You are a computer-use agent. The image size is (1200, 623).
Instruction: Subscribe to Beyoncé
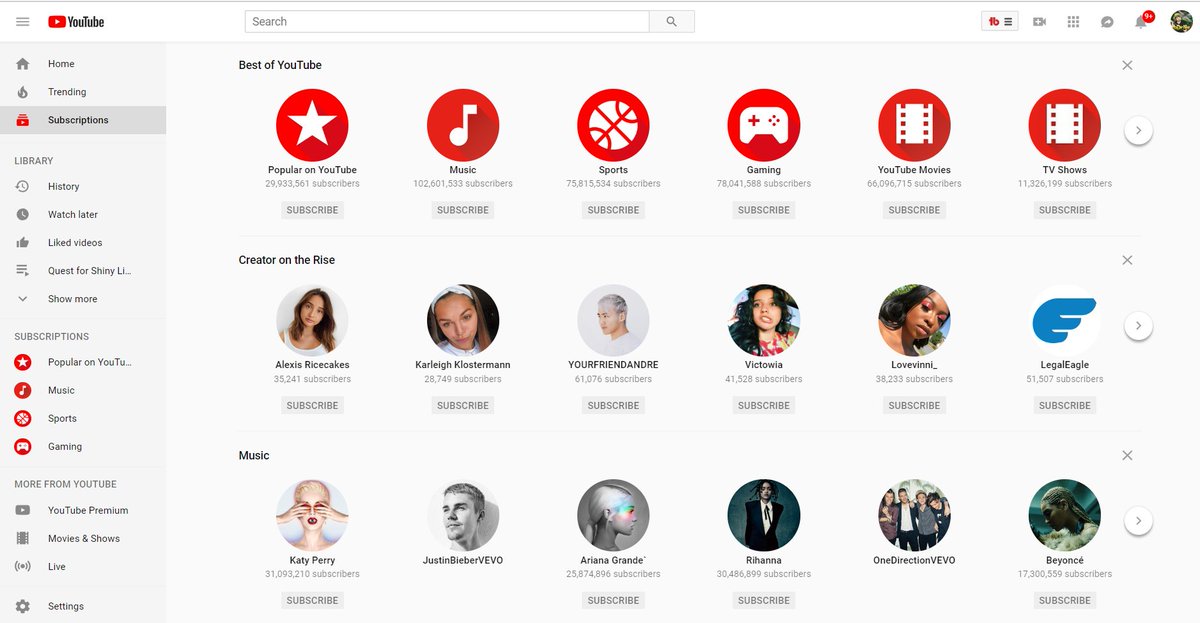point(1065,600)
